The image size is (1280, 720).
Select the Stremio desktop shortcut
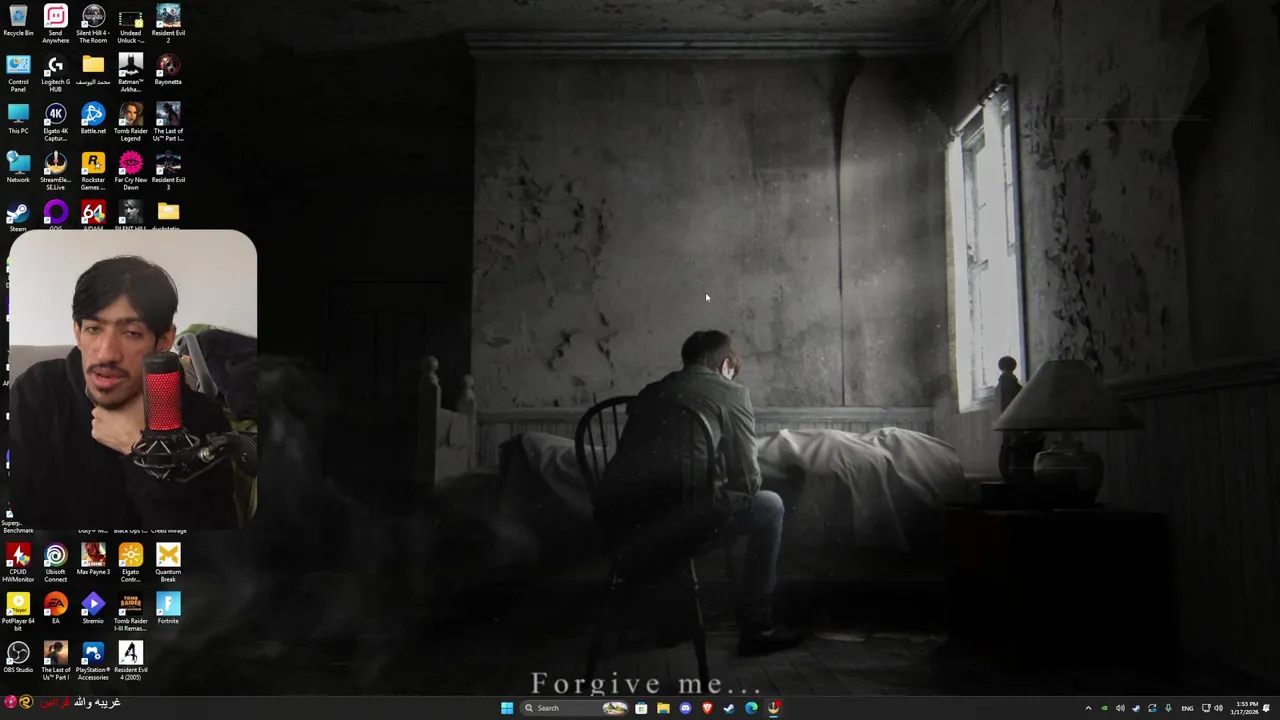tap(93, 608)
